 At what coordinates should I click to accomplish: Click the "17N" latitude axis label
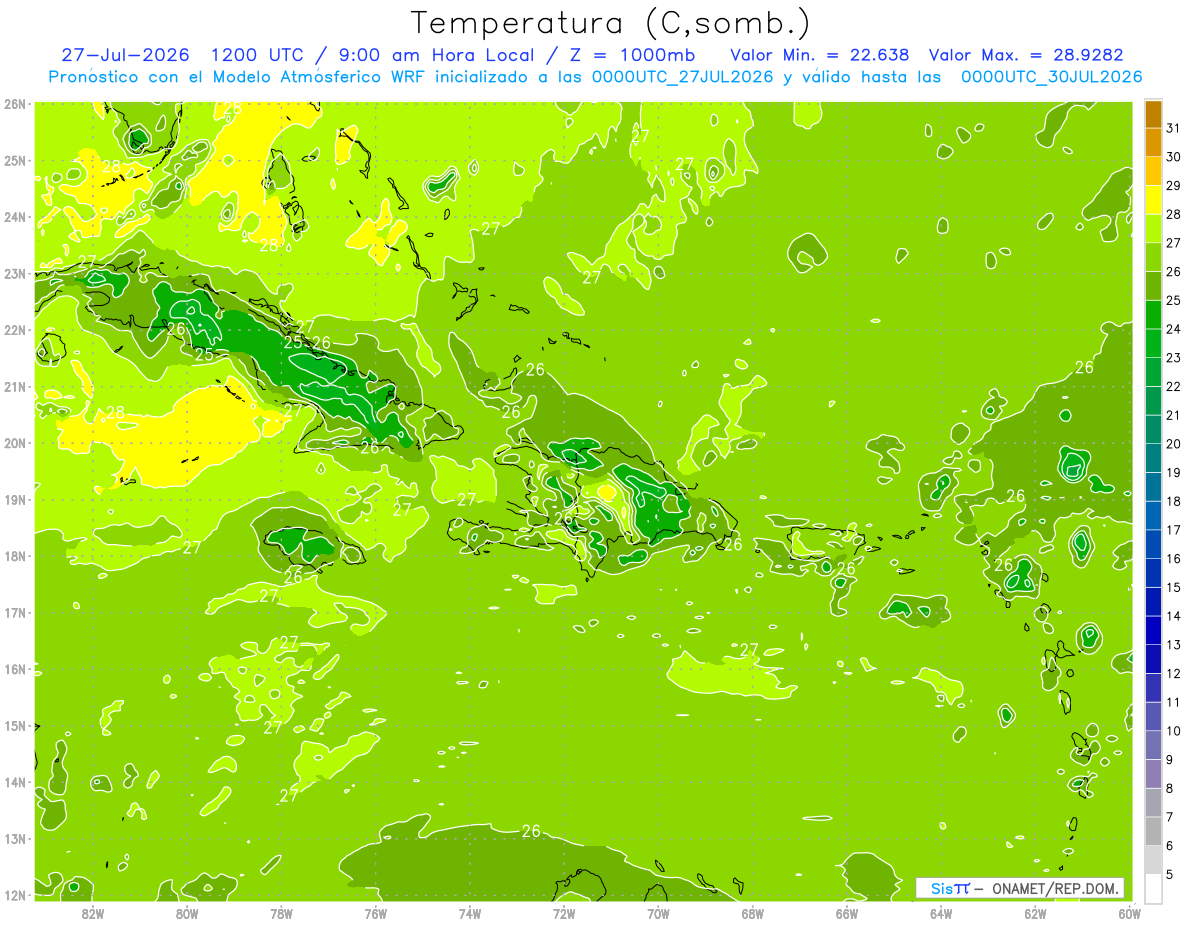[15, 612]
